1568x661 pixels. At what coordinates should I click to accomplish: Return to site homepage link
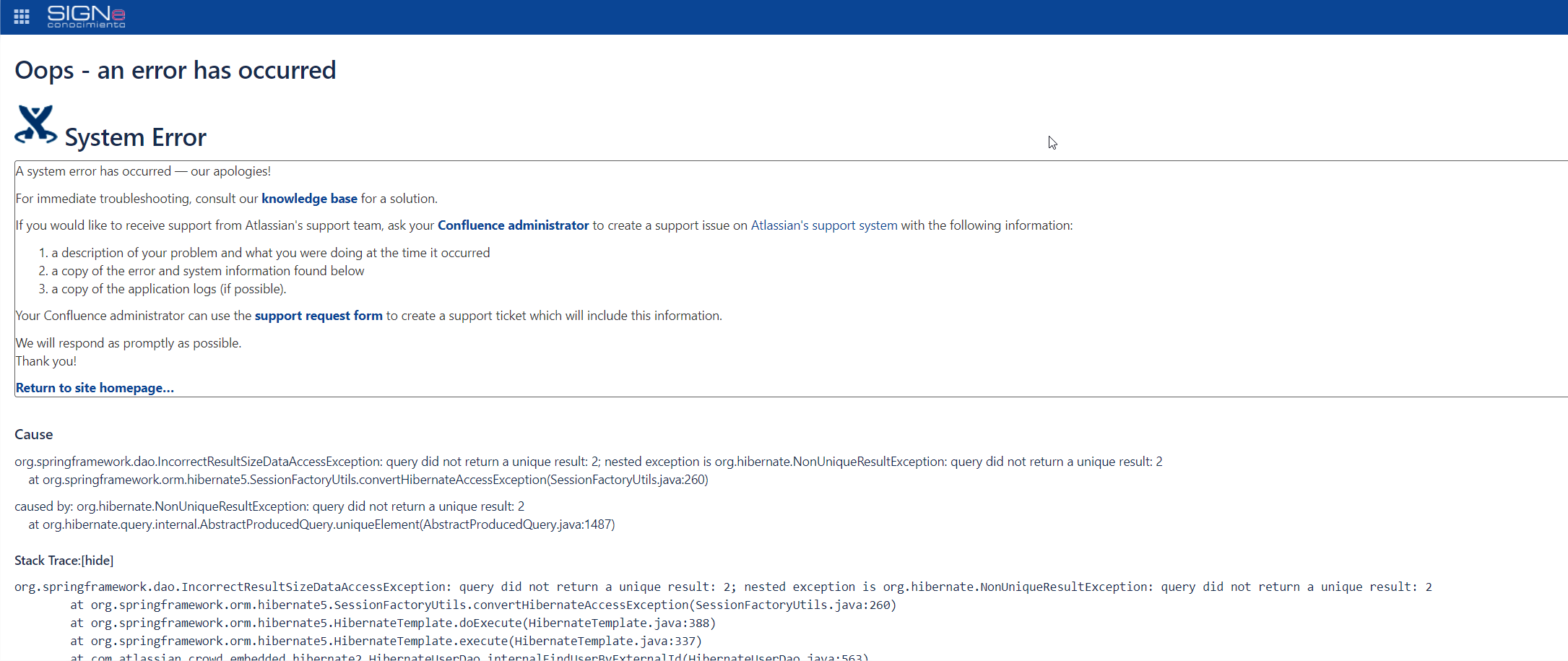(95, 388)
